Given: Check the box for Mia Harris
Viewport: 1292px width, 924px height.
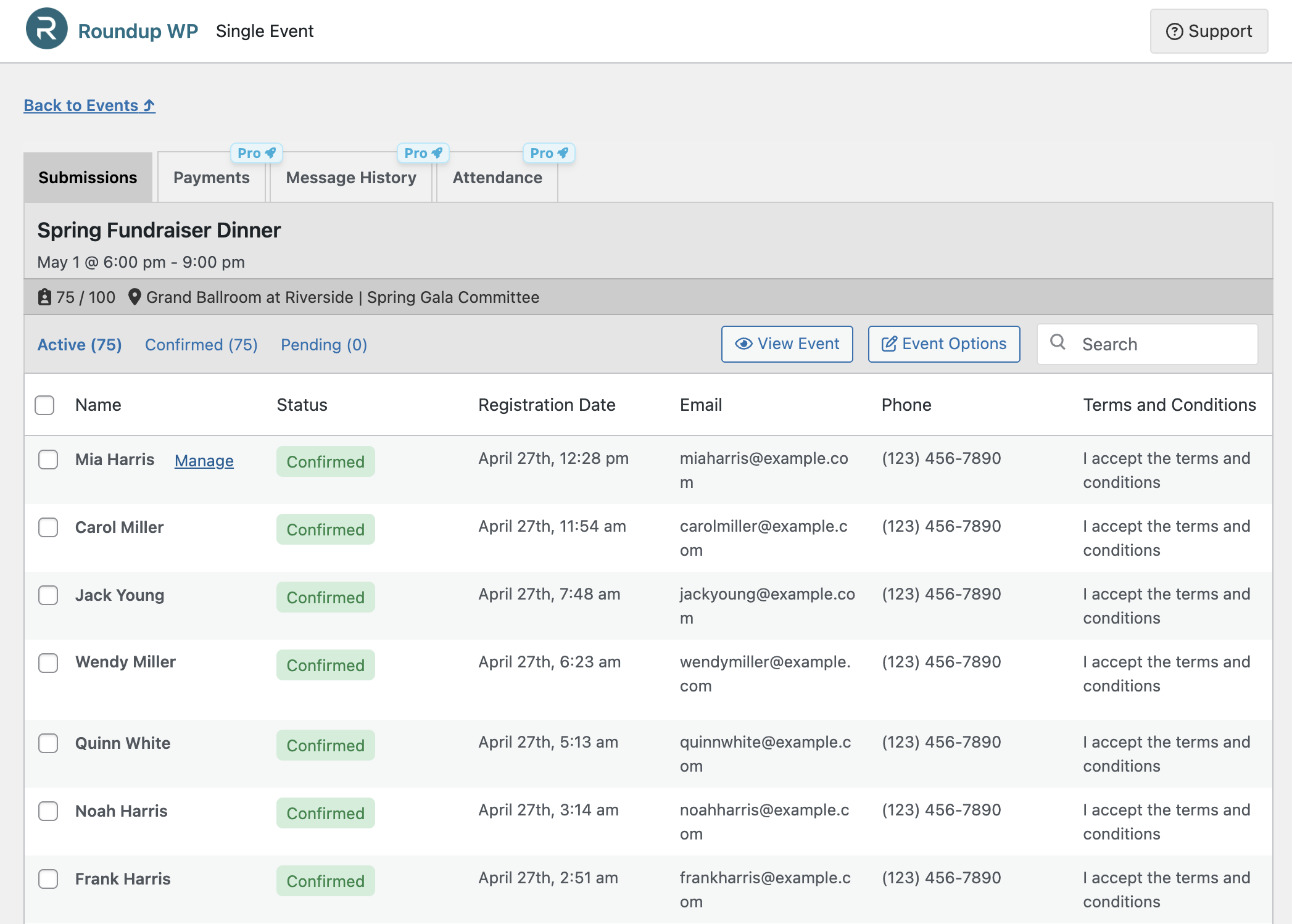Looking at the screenshot, I should click(x=48, y=460).
